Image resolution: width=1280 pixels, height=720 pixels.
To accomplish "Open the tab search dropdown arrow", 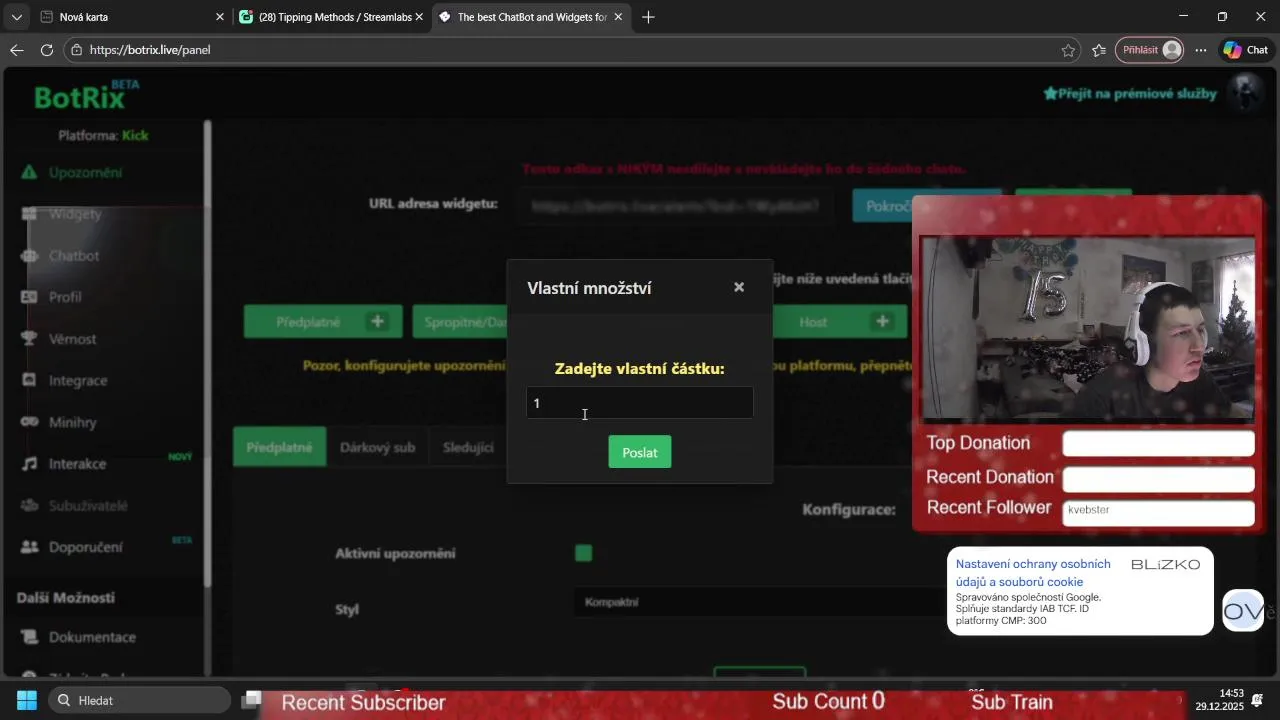I will click(16, 17).
